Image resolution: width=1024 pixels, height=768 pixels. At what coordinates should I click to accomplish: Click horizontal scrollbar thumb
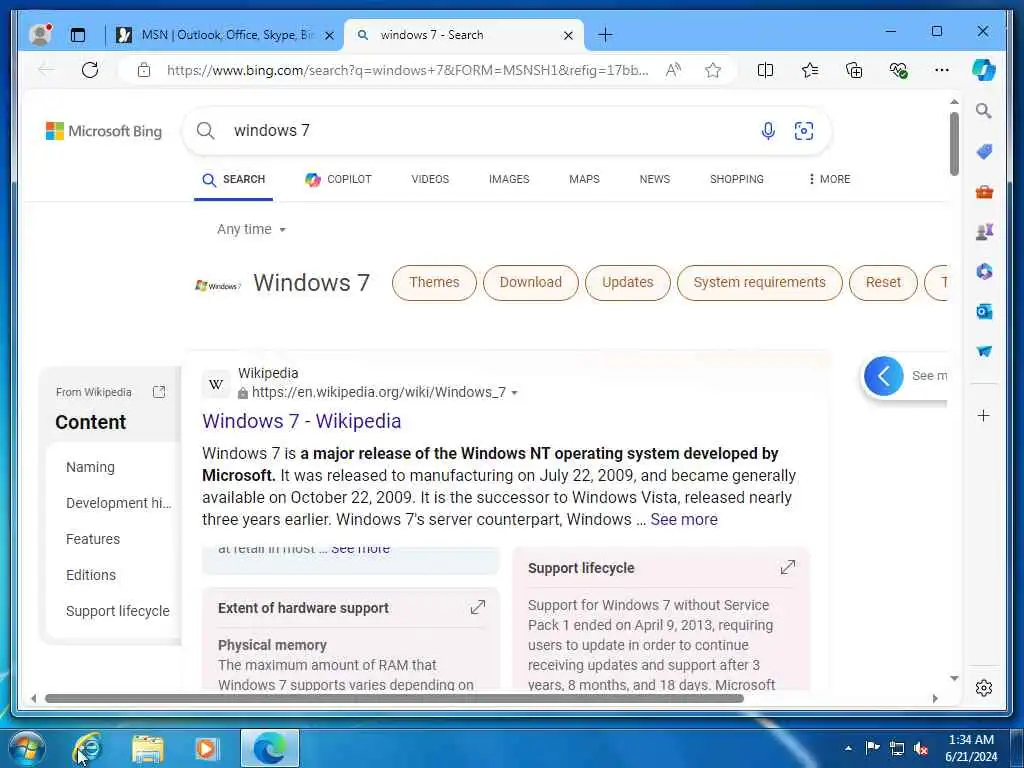(394, 698)
